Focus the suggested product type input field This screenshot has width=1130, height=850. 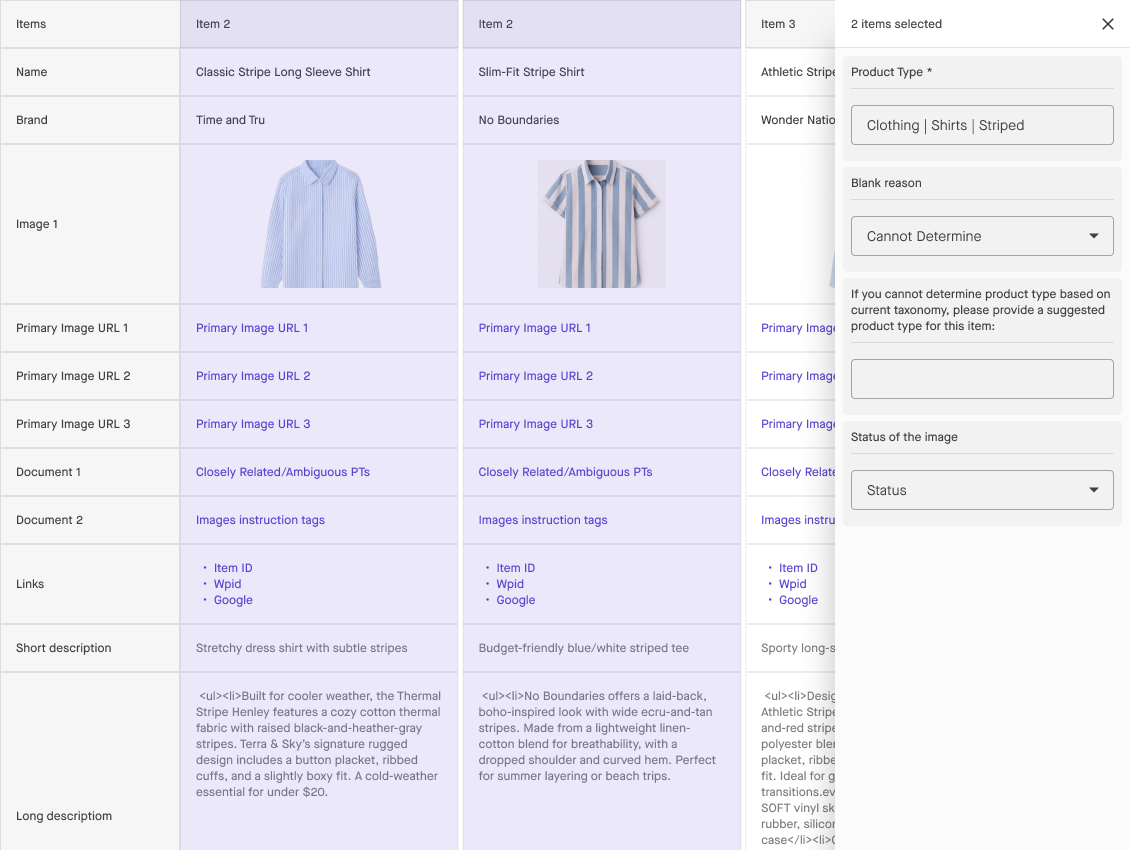pyautogui.click(x=982, y=378)
